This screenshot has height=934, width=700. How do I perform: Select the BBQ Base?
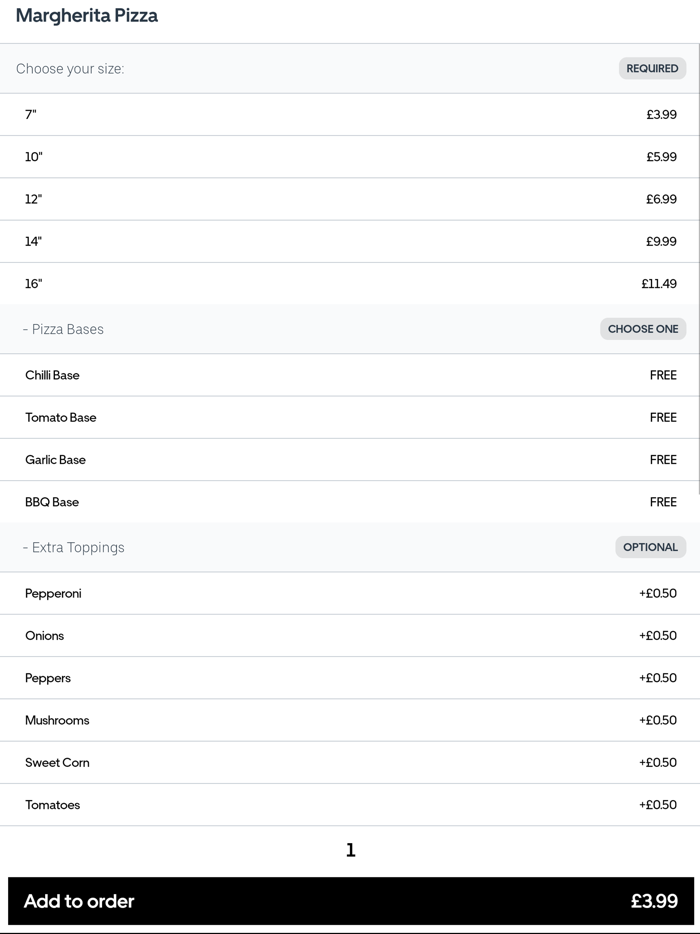(x=350, y=502)
